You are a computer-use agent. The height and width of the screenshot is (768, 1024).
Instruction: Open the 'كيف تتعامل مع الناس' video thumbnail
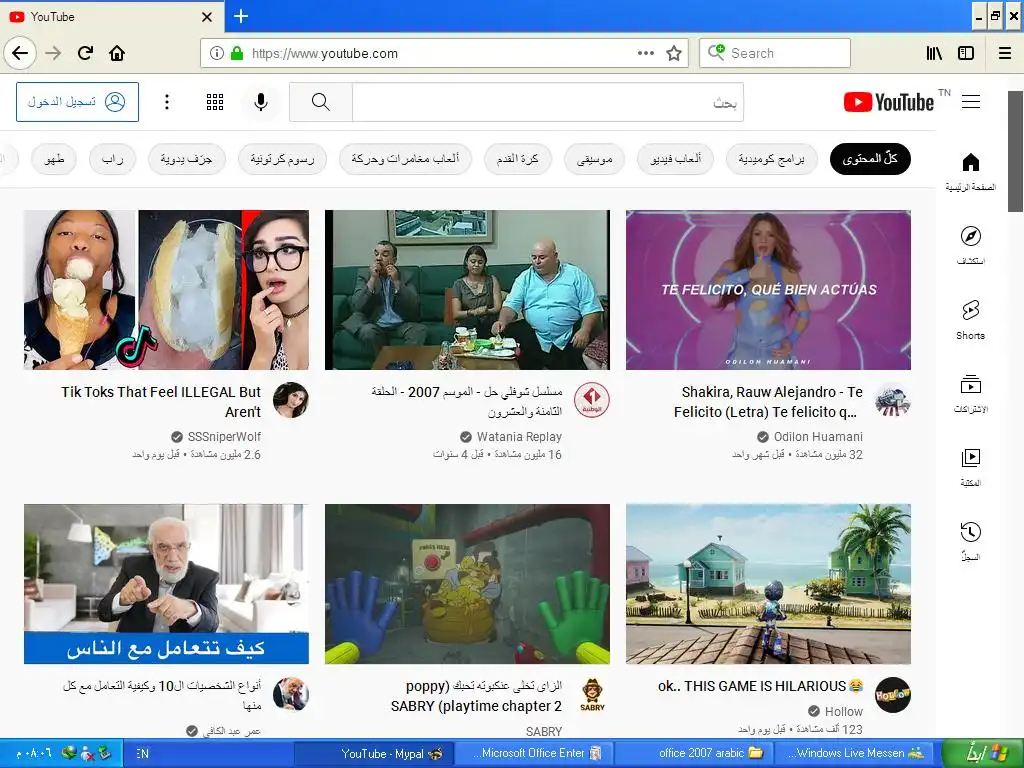click(x=167, y=584)
